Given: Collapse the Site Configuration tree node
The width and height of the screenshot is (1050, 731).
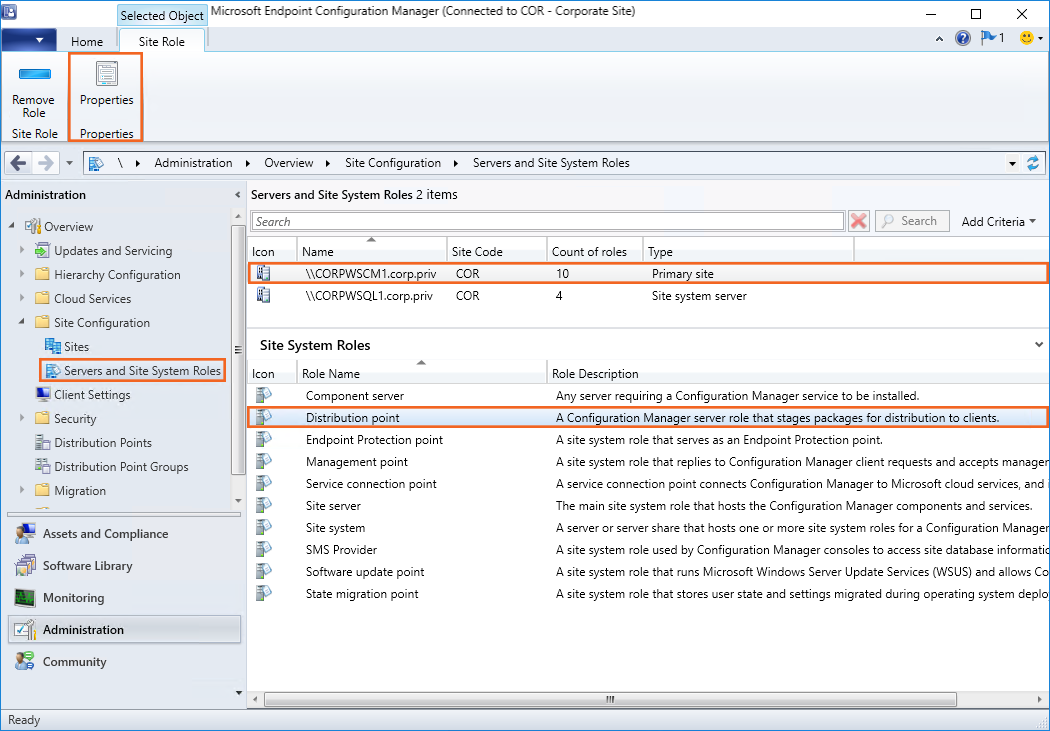Looking at the screenshot, I should click(22, 323).
